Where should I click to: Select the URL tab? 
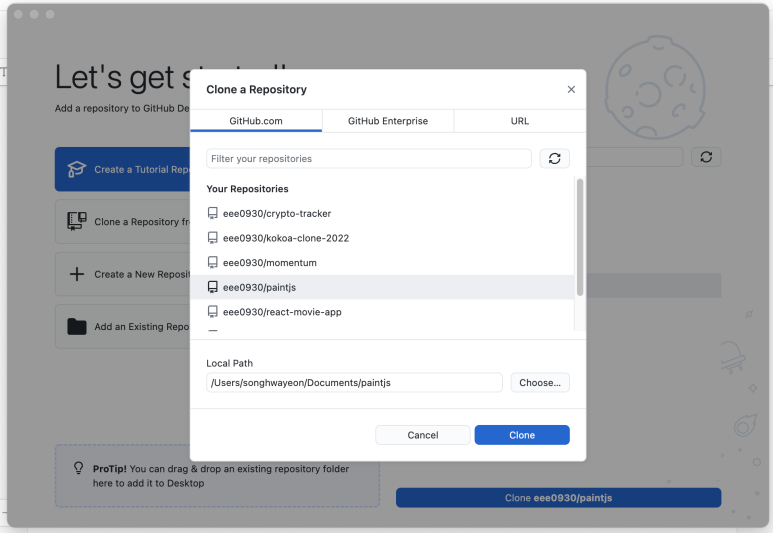pyautogui.click(x=520, y=121)
